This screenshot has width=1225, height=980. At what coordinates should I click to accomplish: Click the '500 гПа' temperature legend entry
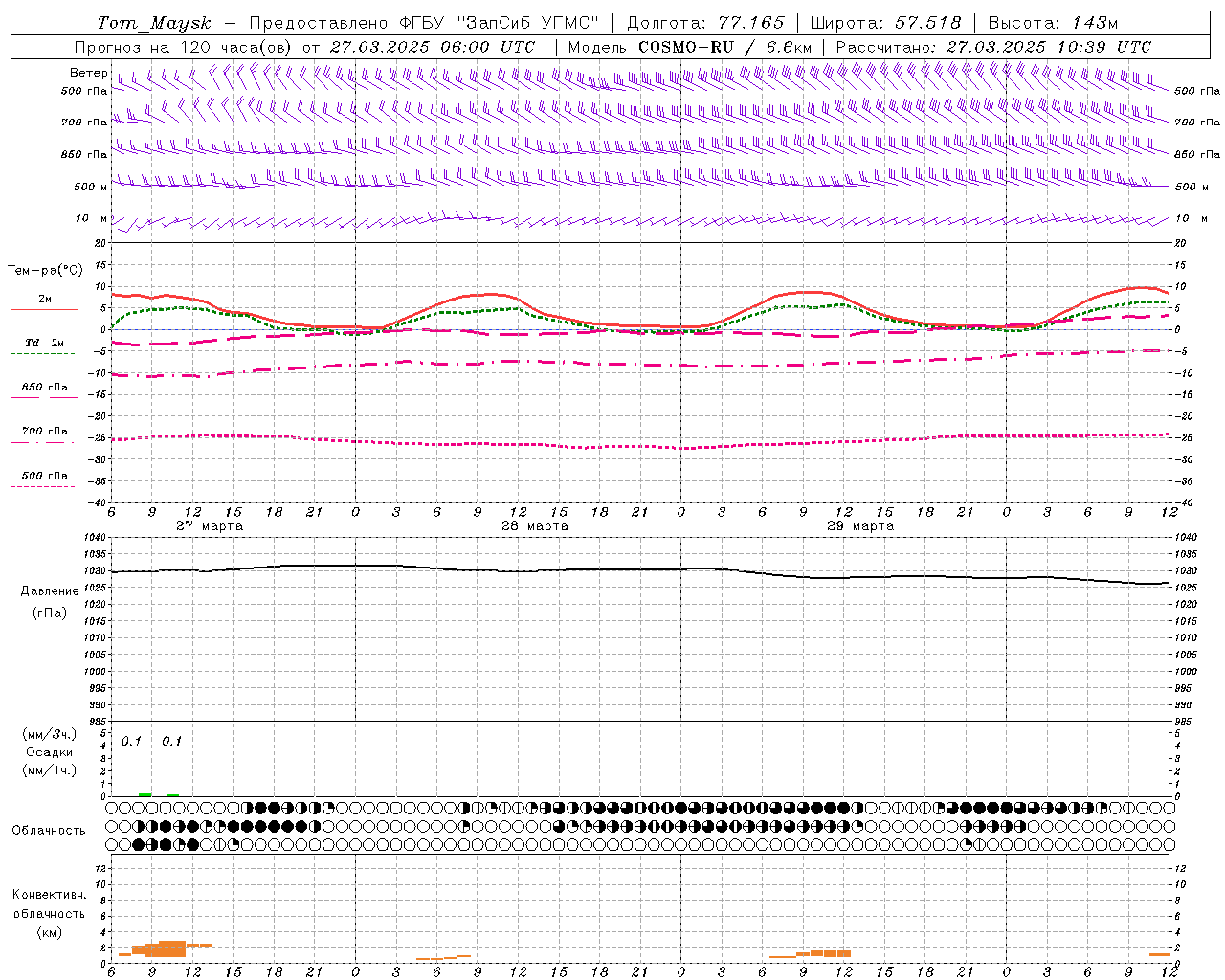coord(45,475)
